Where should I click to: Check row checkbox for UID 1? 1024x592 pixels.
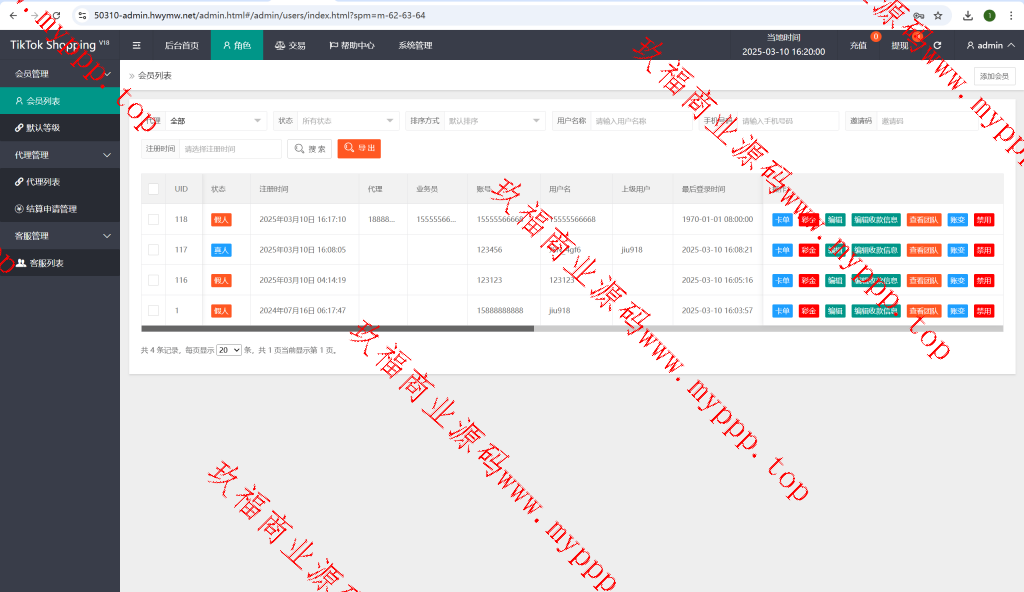pos(153,310)
